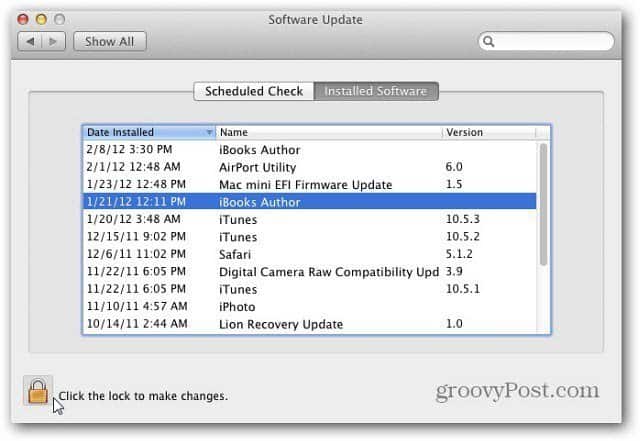Viewport: 640px width, 441px height.
Task: Minimize the window with the yellow button
Action: (41, 19)
